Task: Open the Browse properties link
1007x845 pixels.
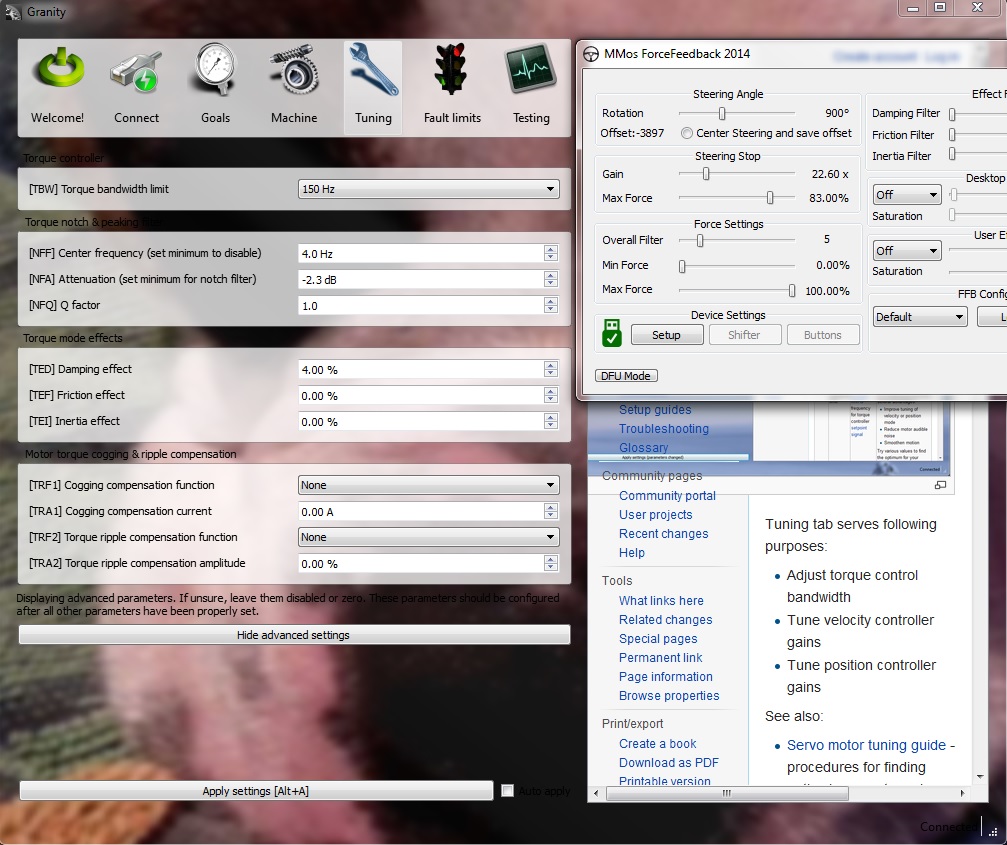Action: click(x=669, y=696)
